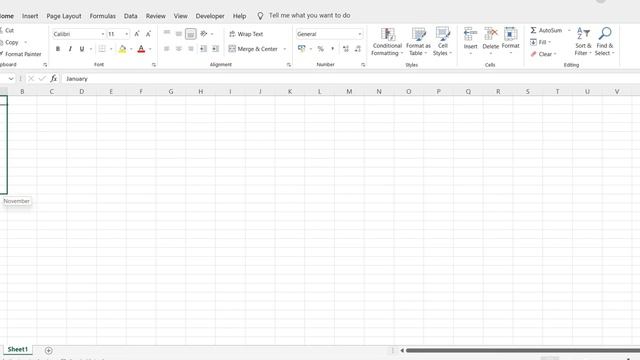This screenshot has width=640, height=360.
Task: Apply borders to cell
Action: pyautogui.click(x=102, y=49)
